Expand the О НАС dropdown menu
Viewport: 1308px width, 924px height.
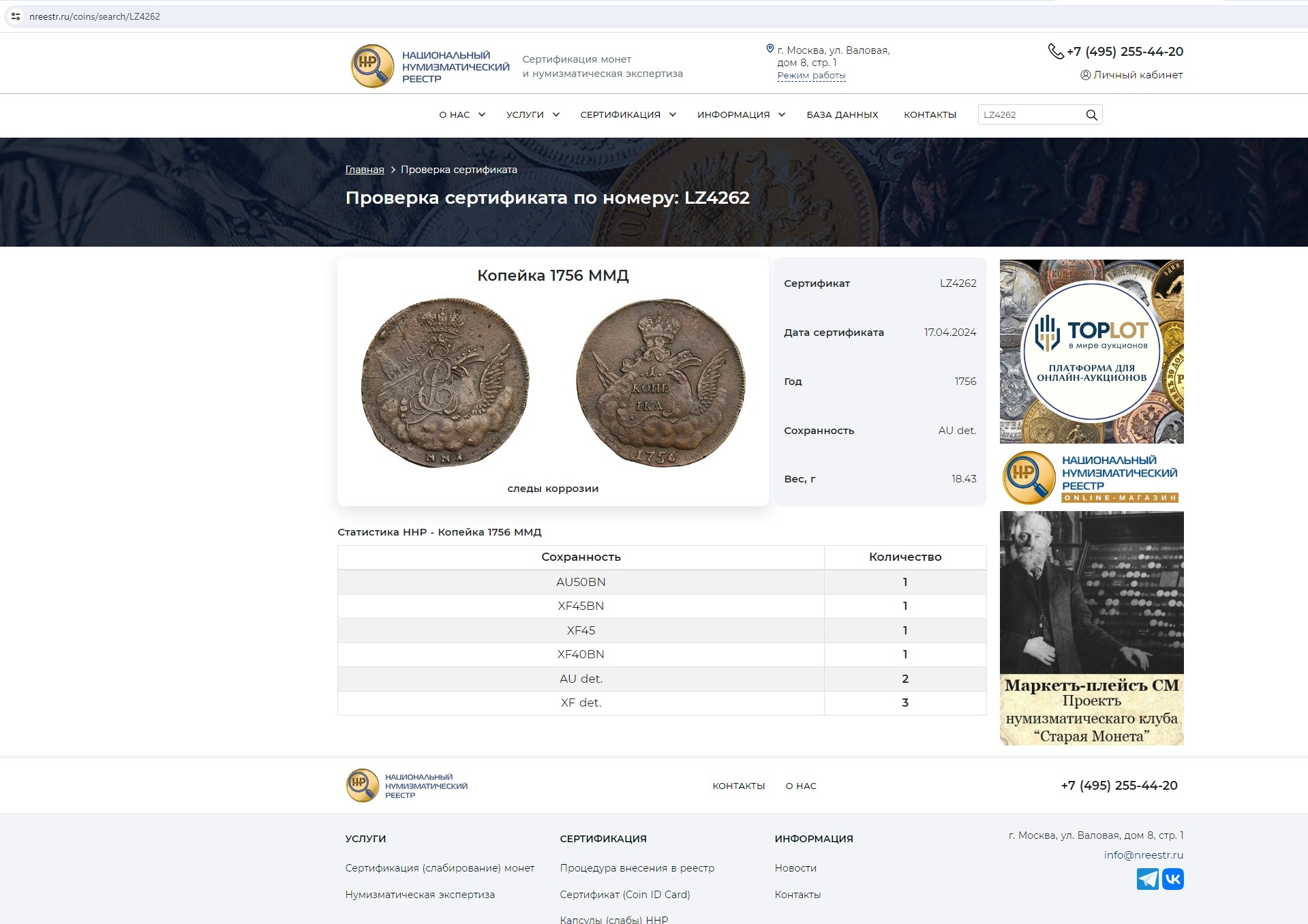461,115
